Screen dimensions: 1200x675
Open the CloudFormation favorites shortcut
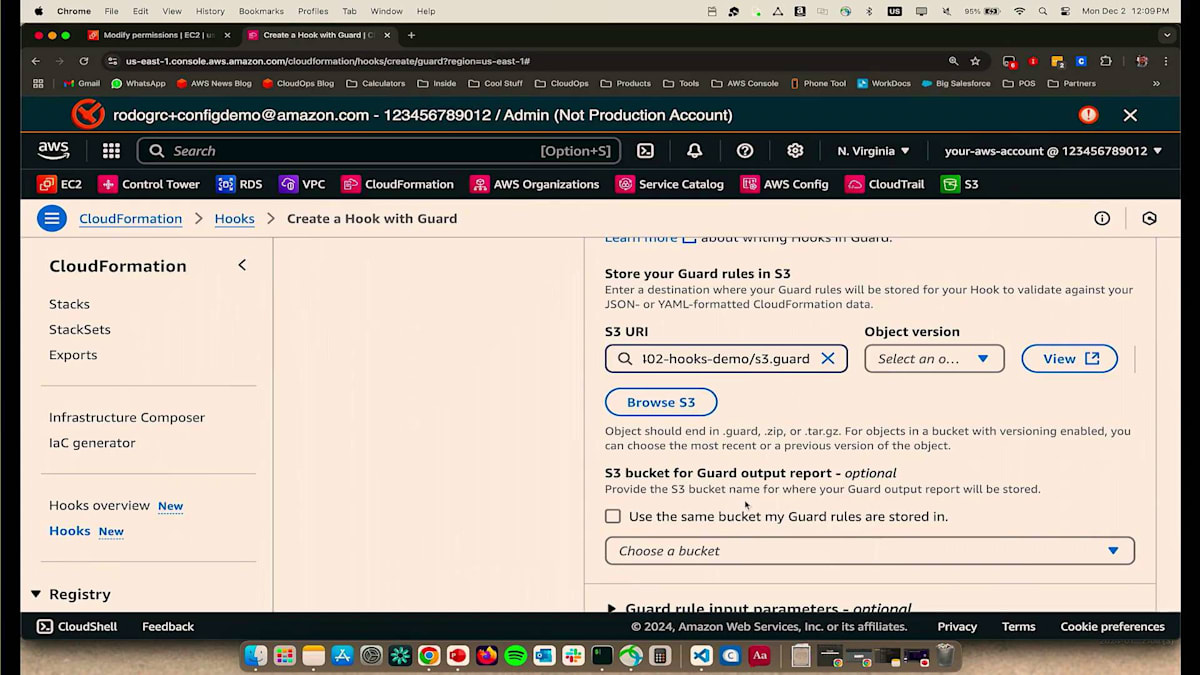397,184
